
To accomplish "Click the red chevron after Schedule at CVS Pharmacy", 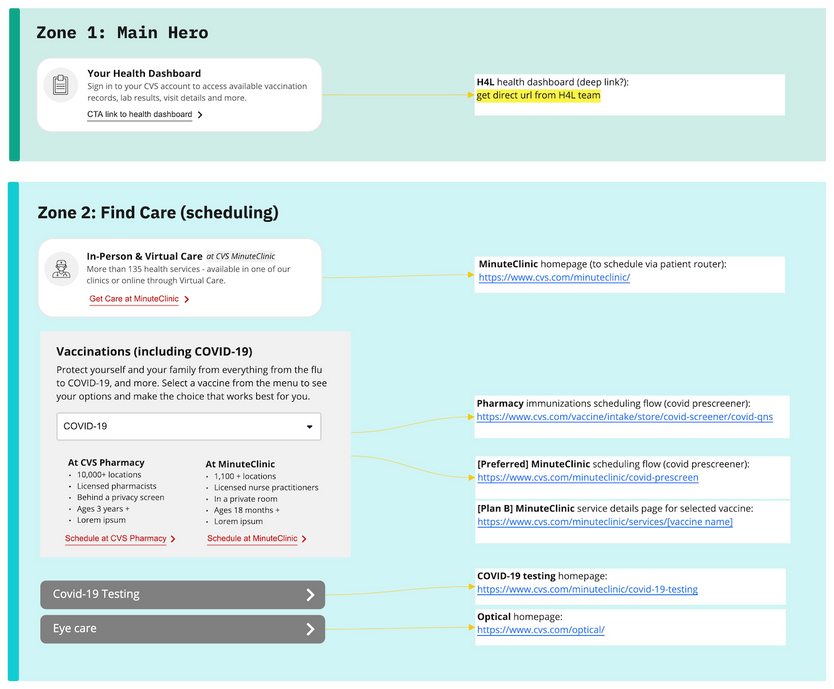I will point(173,539).
